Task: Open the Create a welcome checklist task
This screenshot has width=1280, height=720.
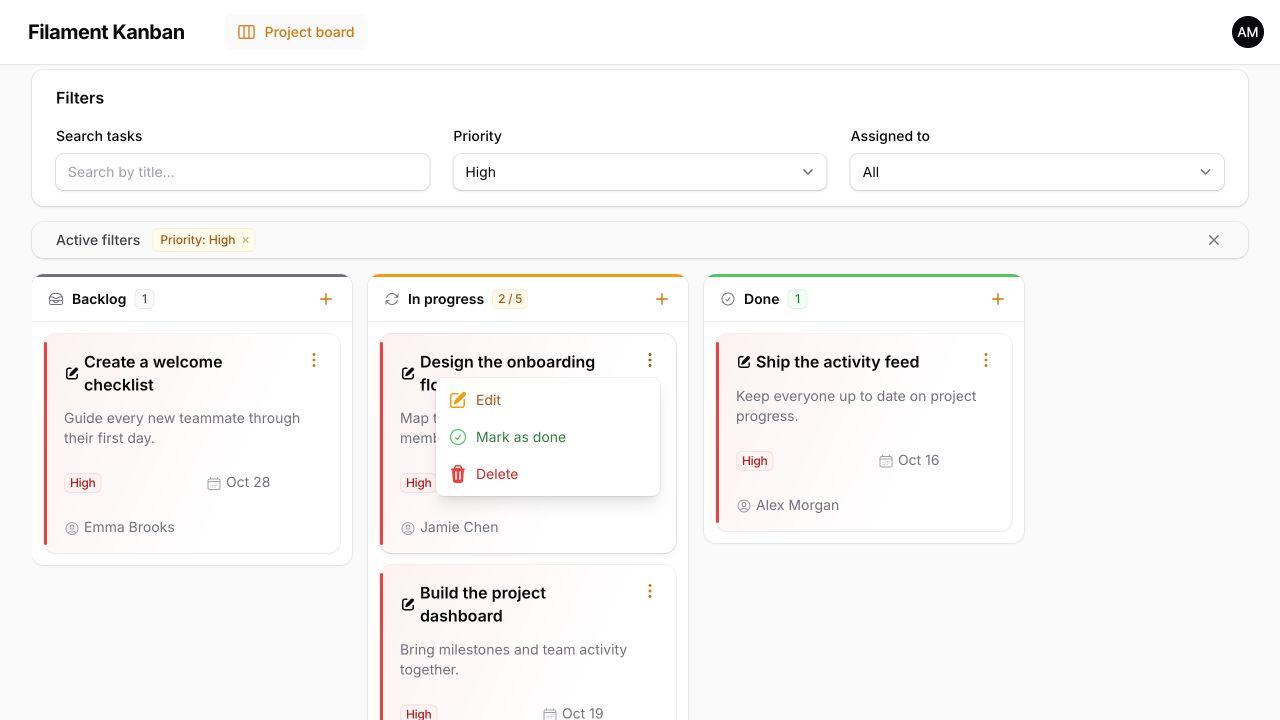Action: 153,373
